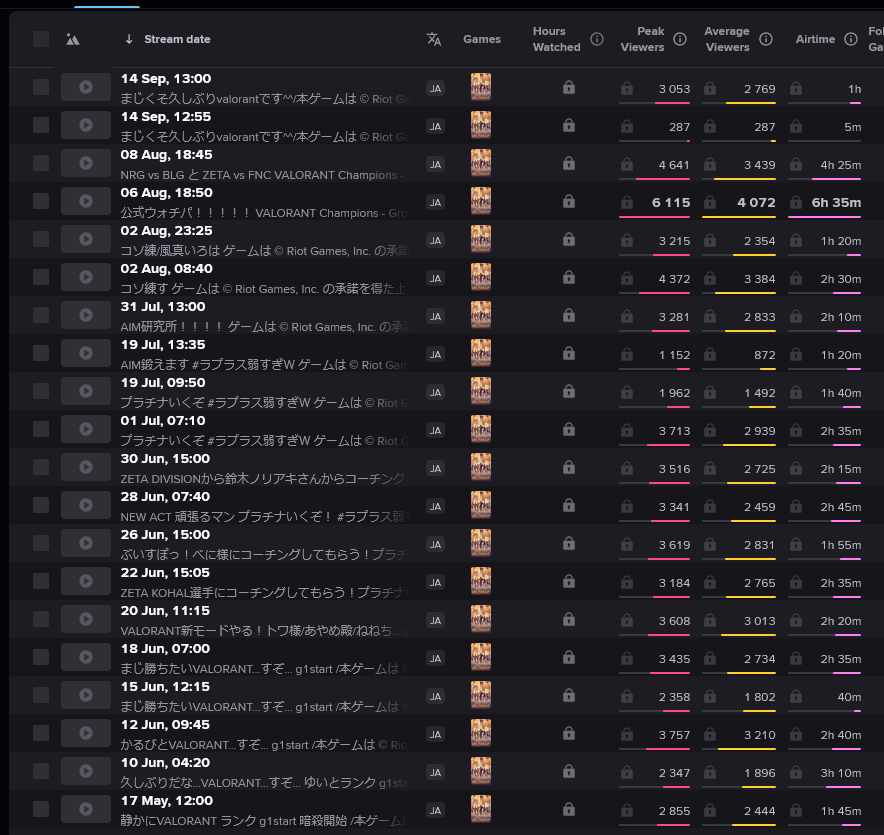This screenshot has width=884, height=835.
Task: Click average viewers bar under 3 439
Action: [x=739, y=179]
